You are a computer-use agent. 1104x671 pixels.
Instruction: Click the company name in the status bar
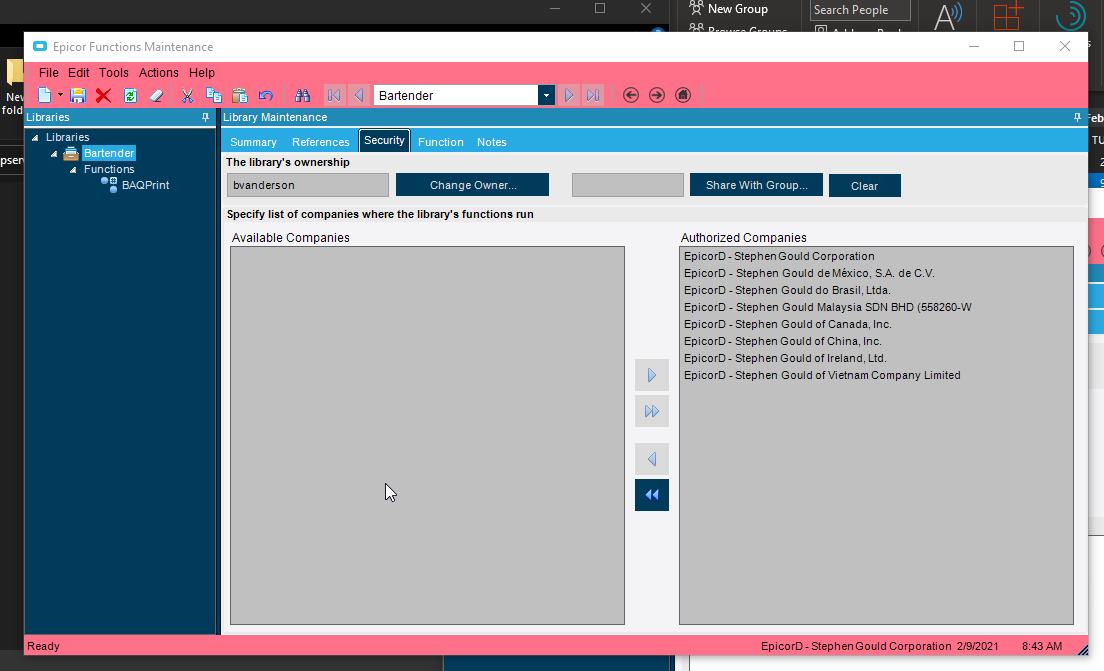pos(856,646)
